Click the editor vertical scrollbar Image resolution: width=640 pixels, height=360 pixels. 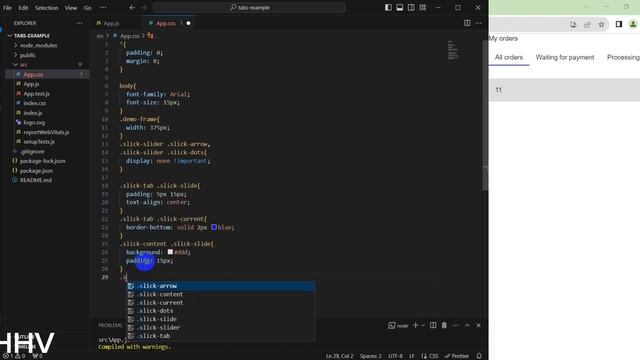point(485,116)
